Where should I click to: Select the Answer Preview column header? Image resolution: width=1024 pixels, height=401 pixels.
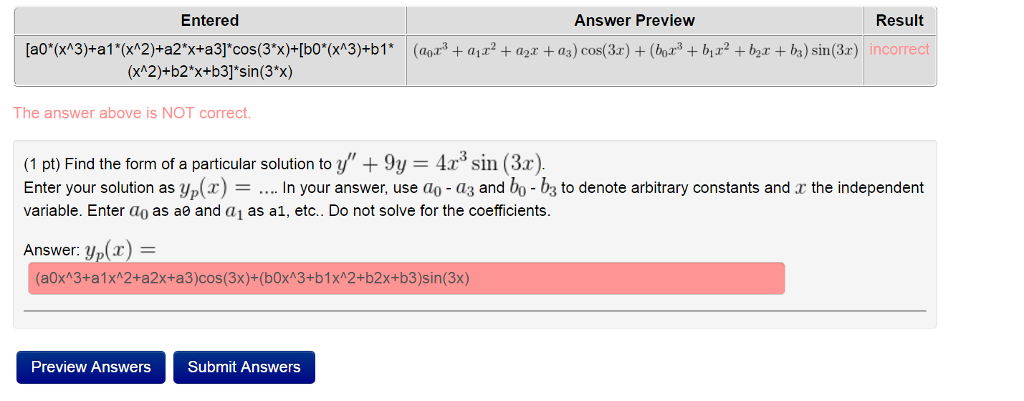coord(634,20)
